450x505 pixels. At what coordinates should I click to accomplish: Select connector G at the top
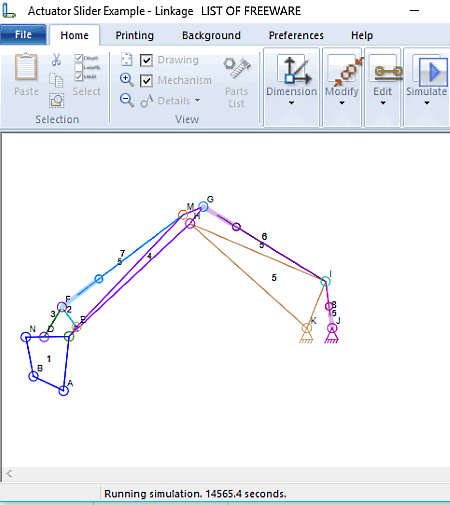203,207
